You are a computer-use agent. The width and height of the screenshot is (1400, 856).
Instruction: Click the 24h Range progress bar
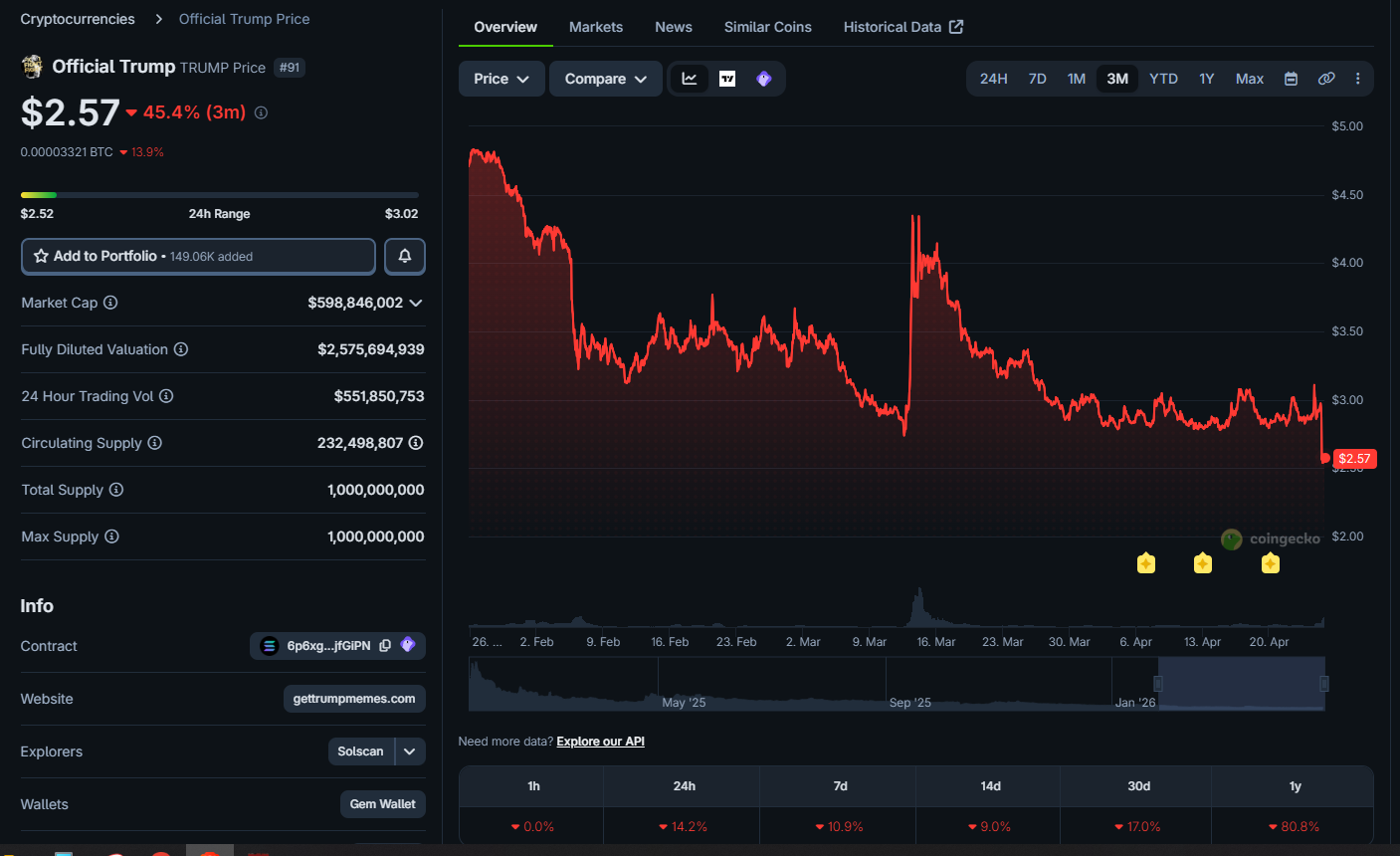[x=220, y=195]
